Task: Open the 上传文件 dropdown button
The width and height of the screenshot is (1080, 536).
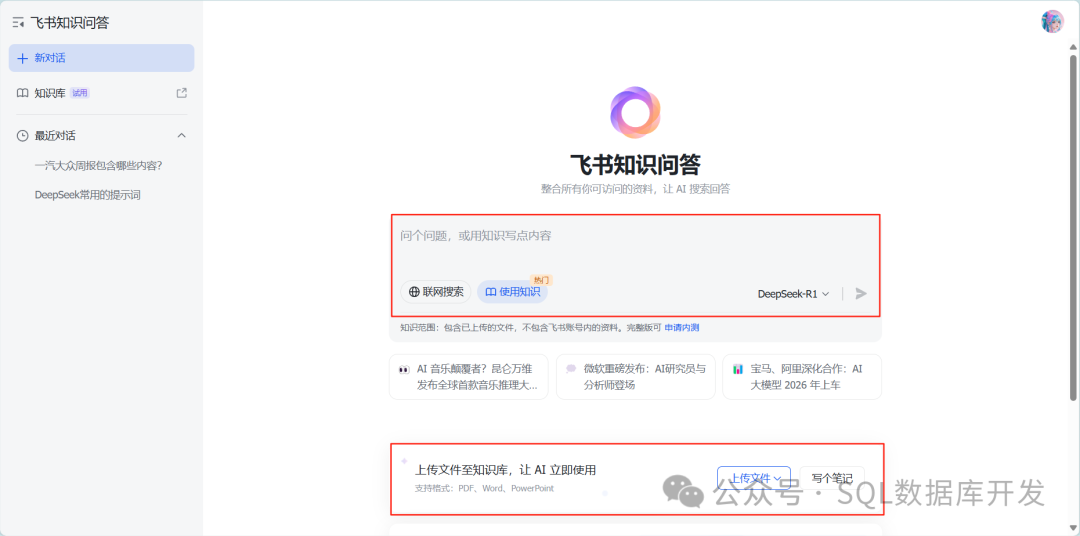Action: pos(754,478)
